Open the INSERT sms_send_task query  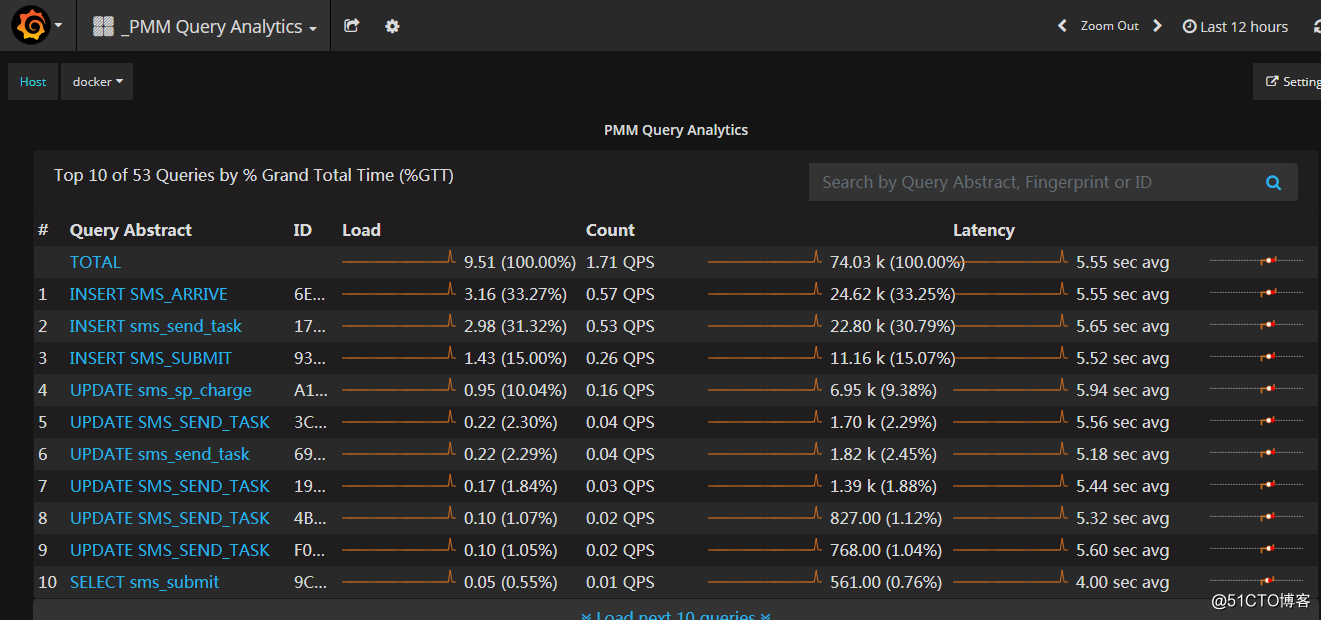156,326
